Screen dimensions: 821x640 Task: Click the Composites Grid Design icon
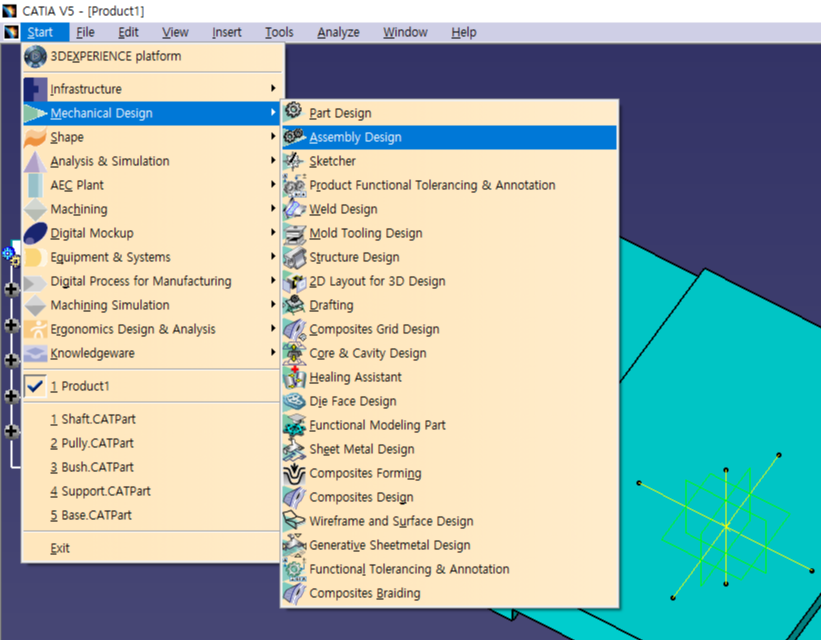tap(294, 329)
